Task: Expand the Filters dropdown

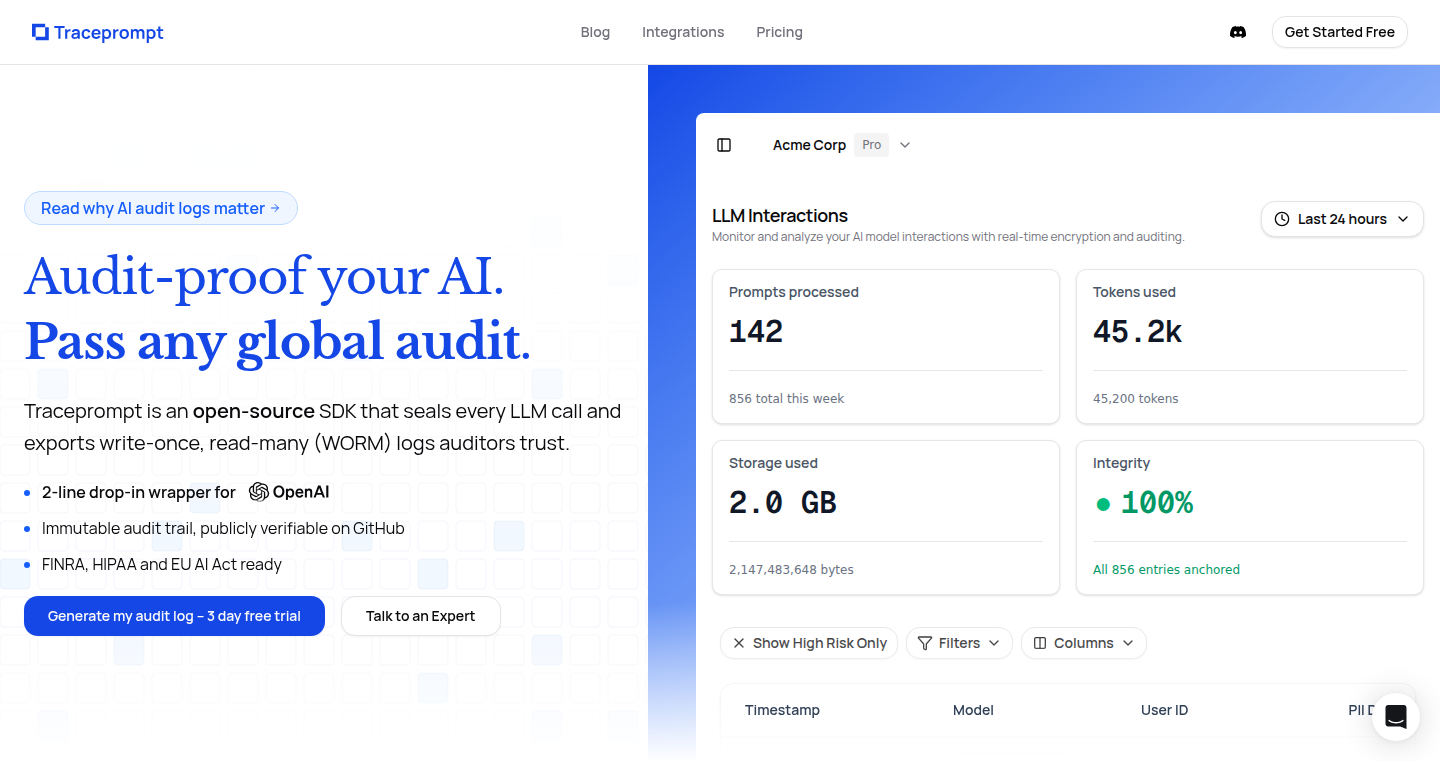Action: (959, 643)
